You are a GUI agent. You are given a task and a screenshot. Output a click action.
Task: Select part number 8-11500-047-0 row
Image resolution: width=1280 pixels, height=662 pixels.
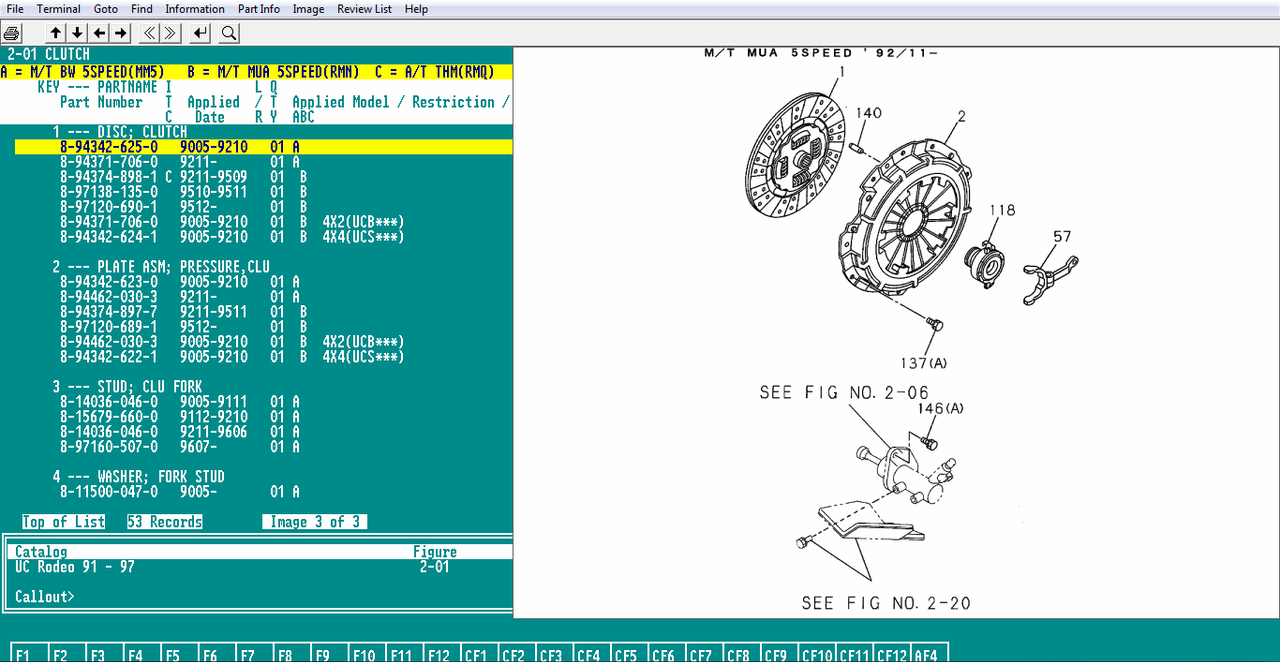click(x=180, y=492)
